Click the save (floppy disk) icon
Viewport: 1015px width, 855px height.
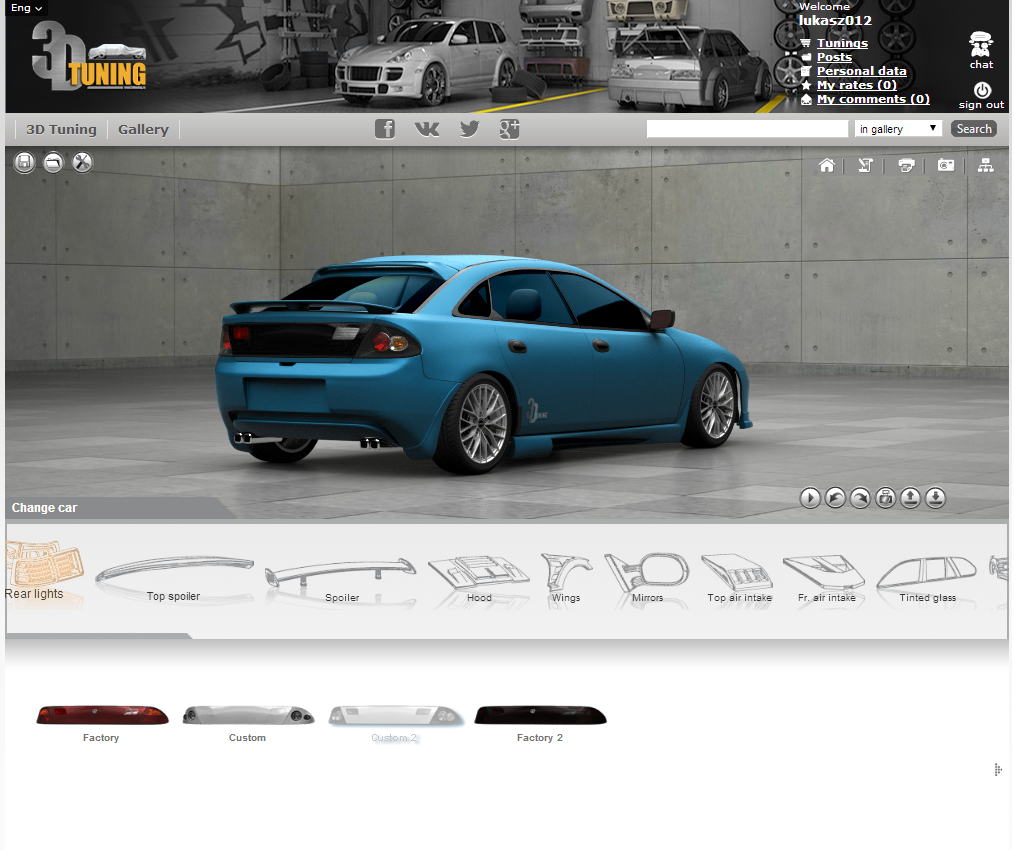click(x=25, y=162)
